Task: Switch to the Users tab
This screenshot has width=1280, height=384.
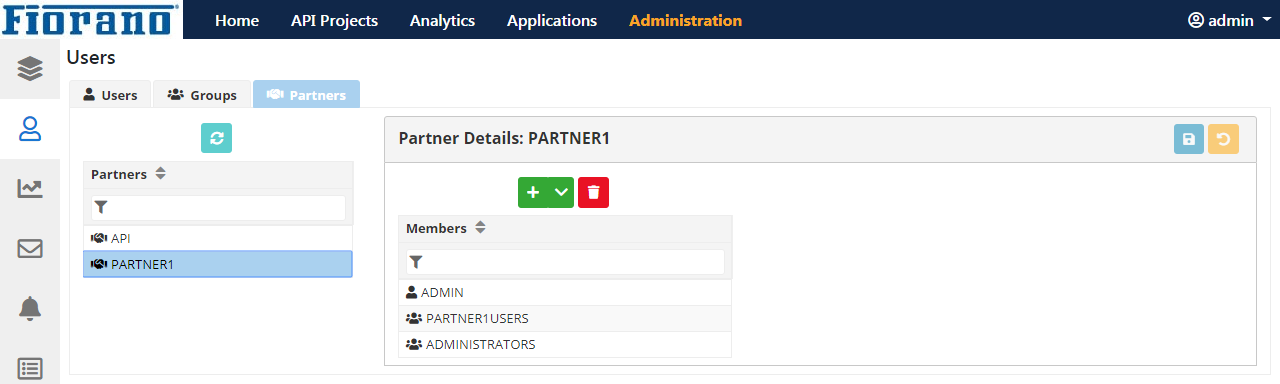Action: pyautogui.click(x=110, y=95)
